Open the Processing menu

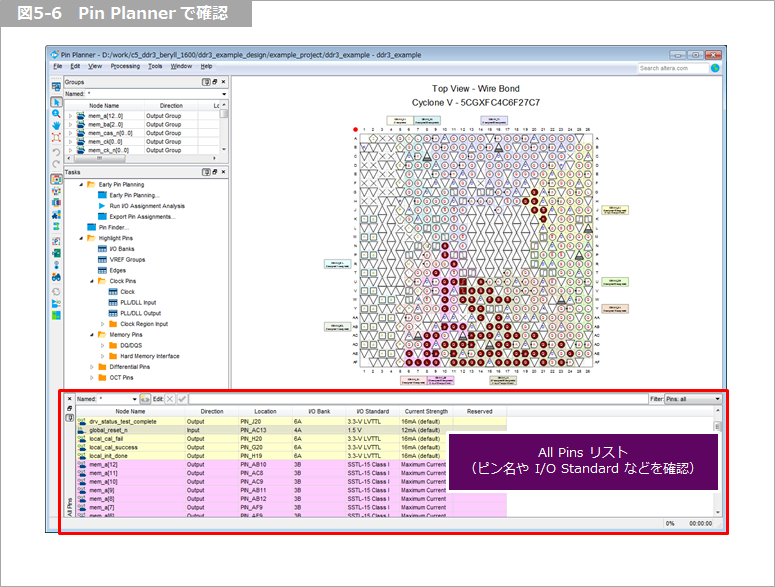click(x=125, y=66)
